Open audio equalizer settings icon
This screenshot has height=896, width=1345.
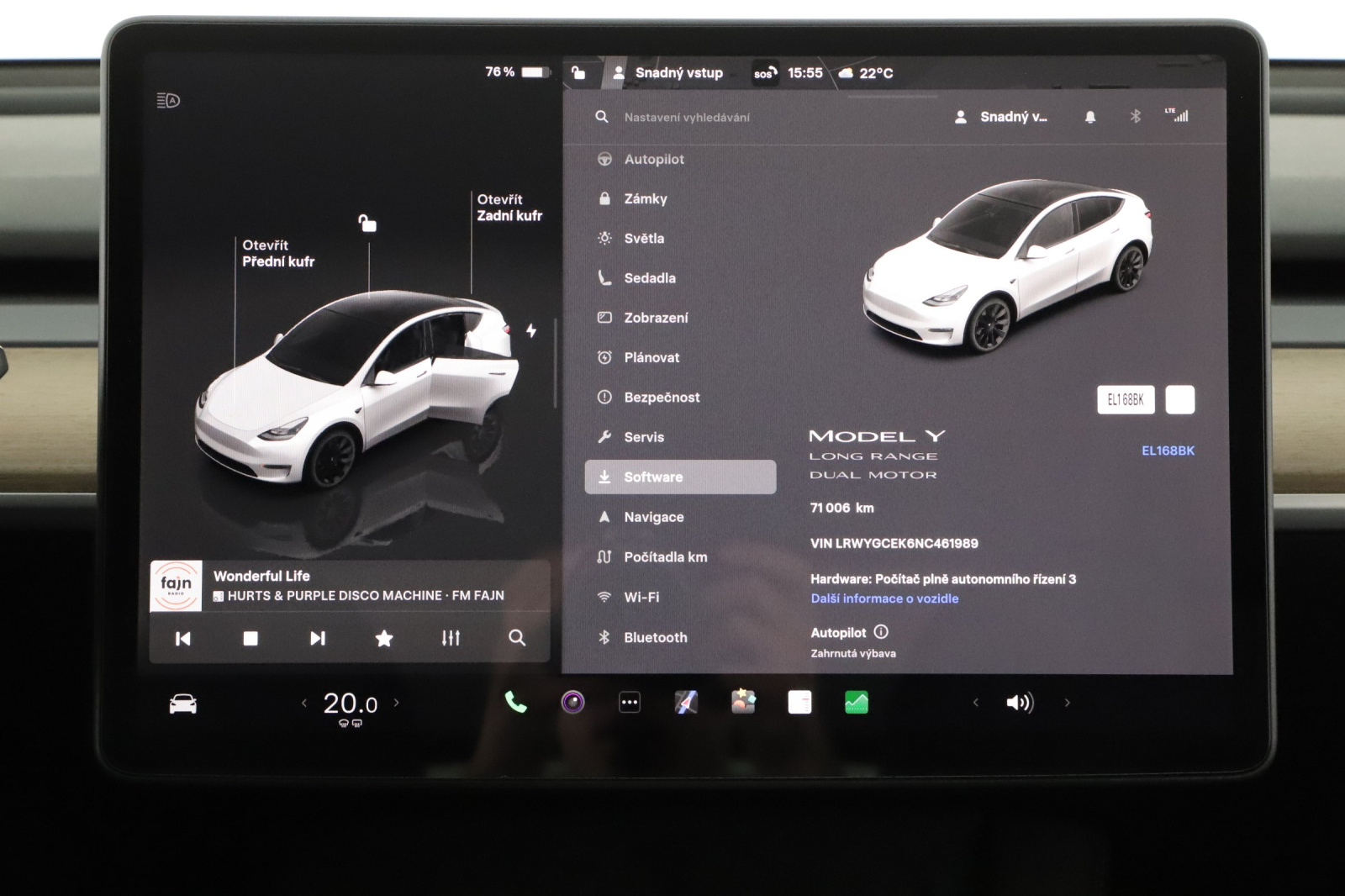[451, 639]
